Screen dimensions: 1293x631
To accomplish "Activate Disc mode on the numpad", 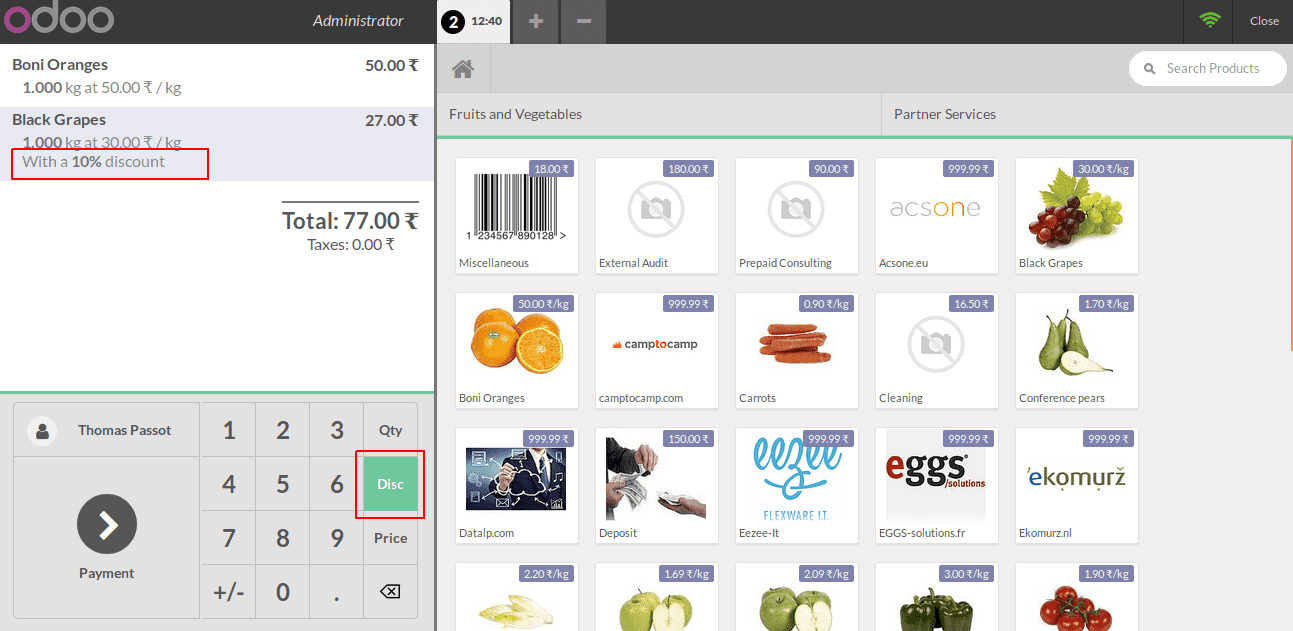I will point(390,484).
